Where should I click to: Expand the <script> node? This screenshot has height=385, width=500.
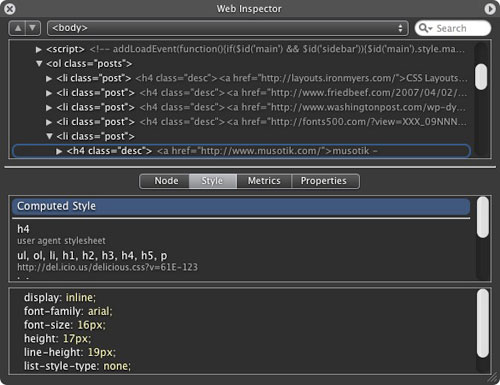coord(39,49)
